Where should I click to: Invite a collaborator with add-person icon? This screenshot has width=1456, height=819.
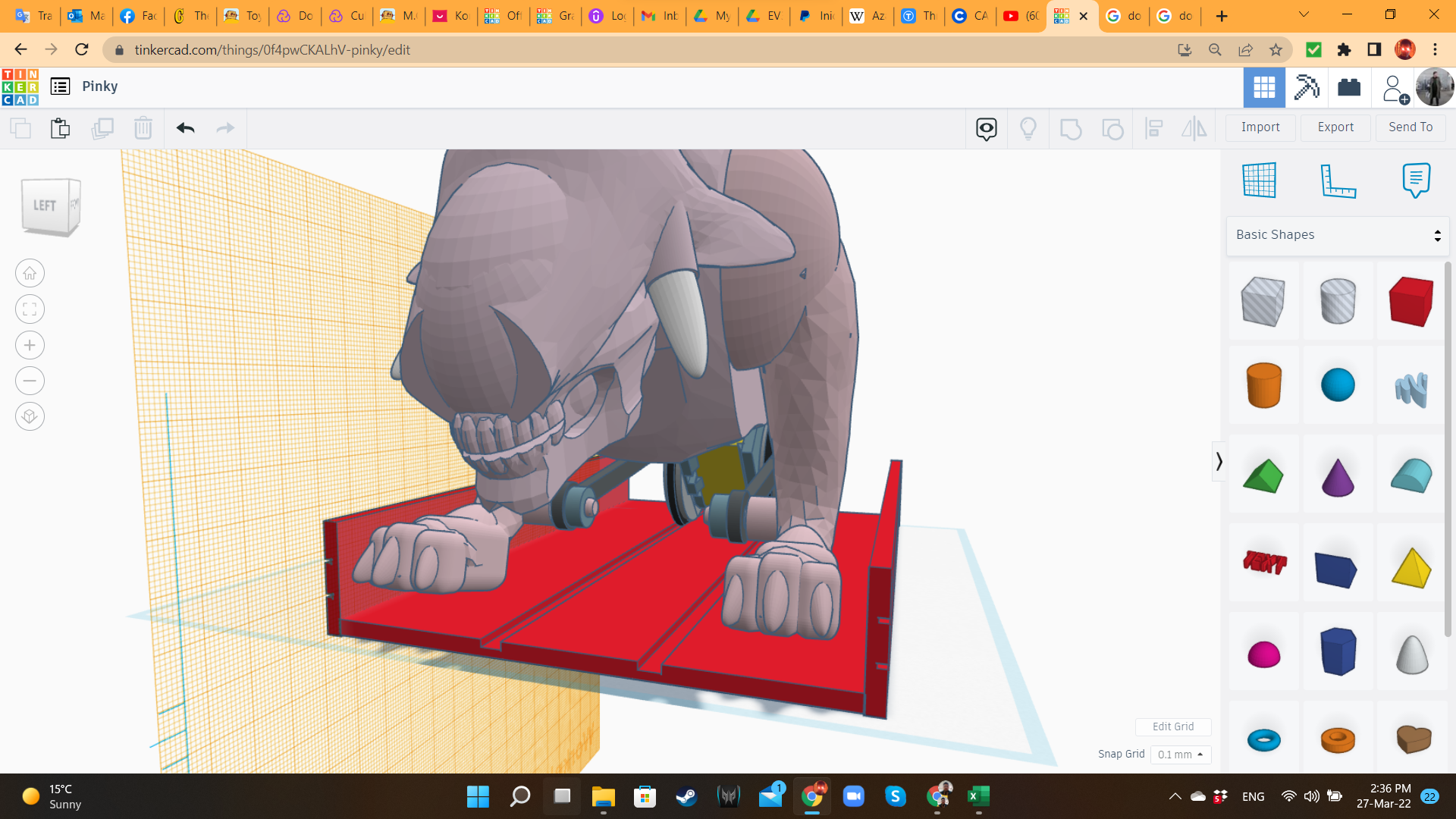point(1395,89)
